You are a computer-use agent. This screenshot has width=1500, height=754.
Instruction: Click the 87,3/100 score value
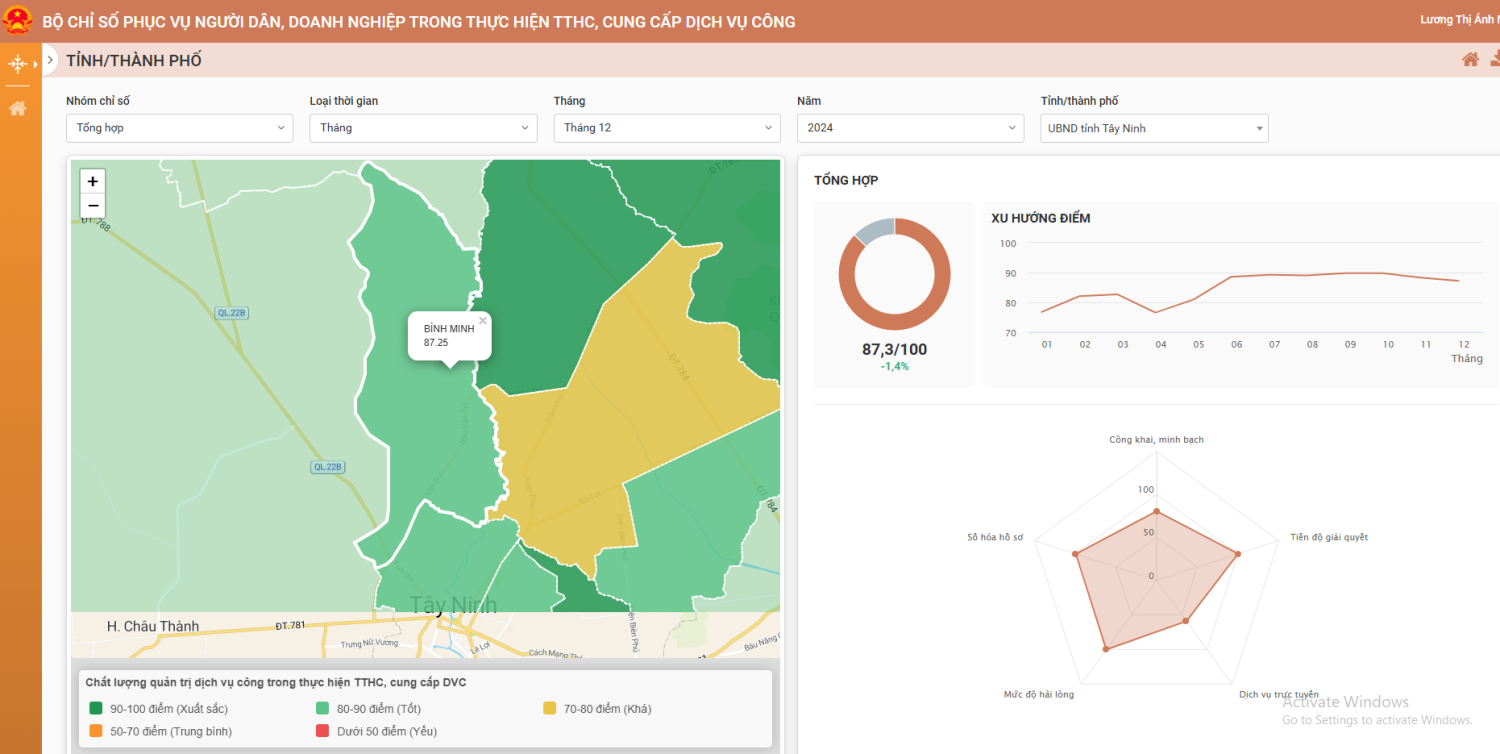894,350
